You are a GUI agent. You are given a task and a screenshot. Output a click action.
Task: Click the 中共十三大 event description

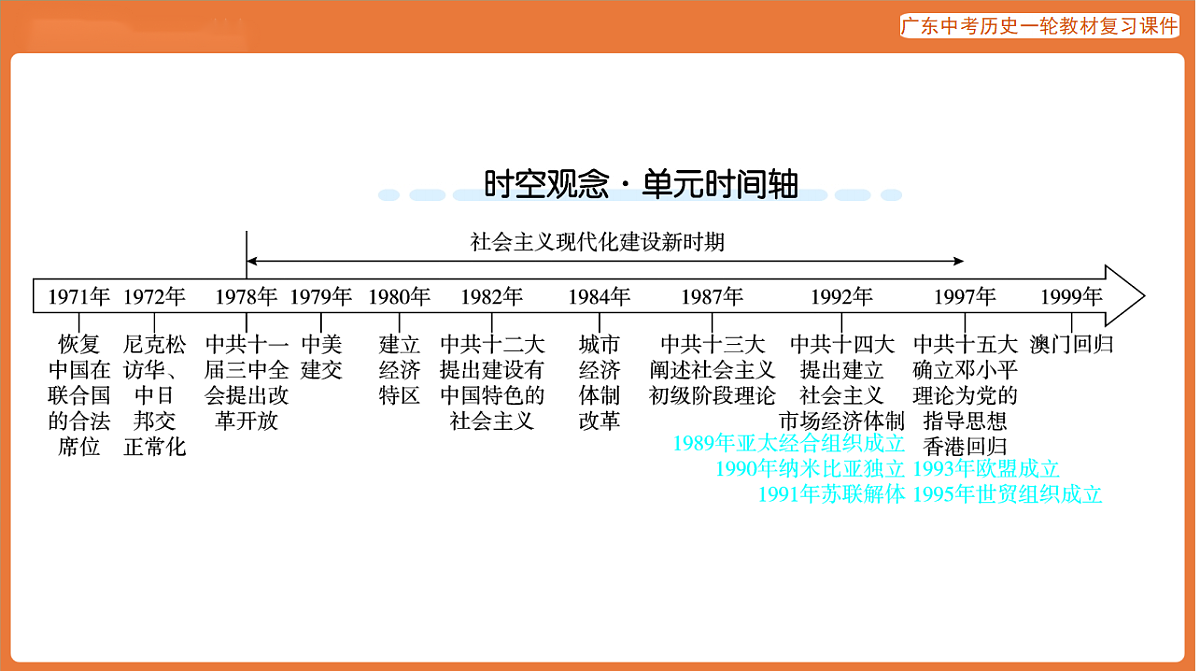pyautogui.click(x=712, y=370)
